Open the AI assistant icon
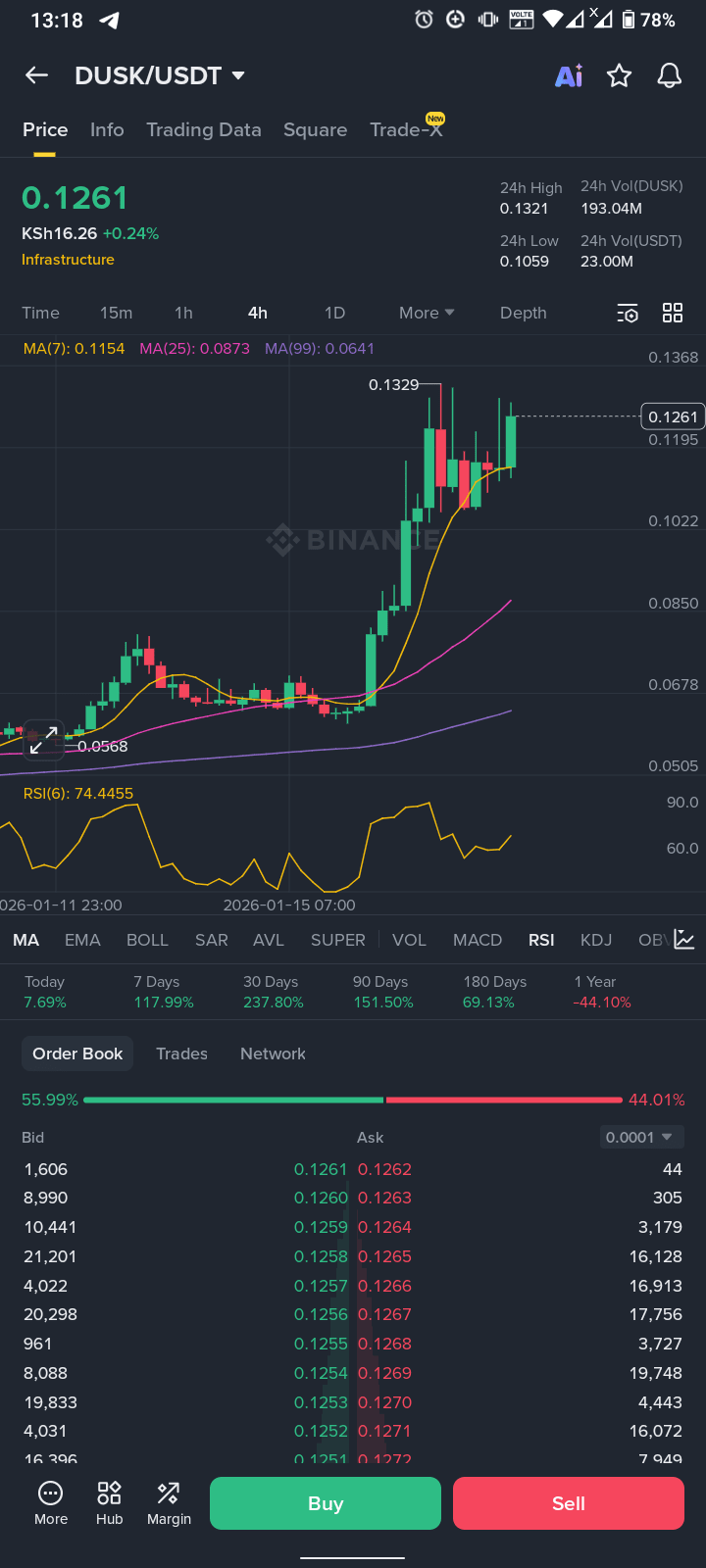 (x=569, y=75)
